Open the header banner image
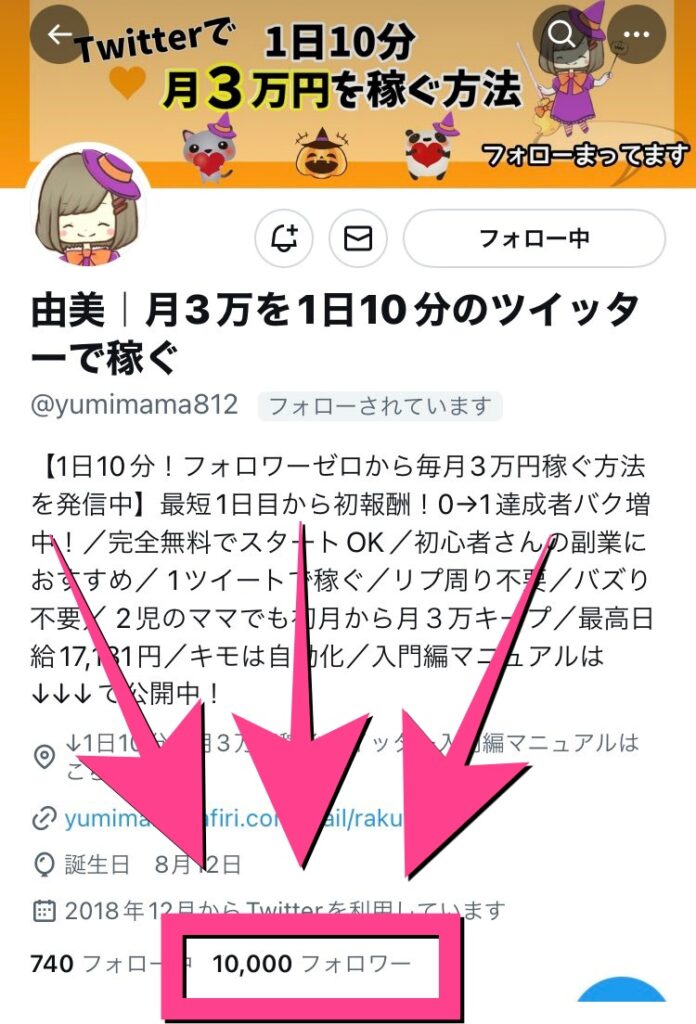This screenshot has width=696, height=1024. [348, 93]
